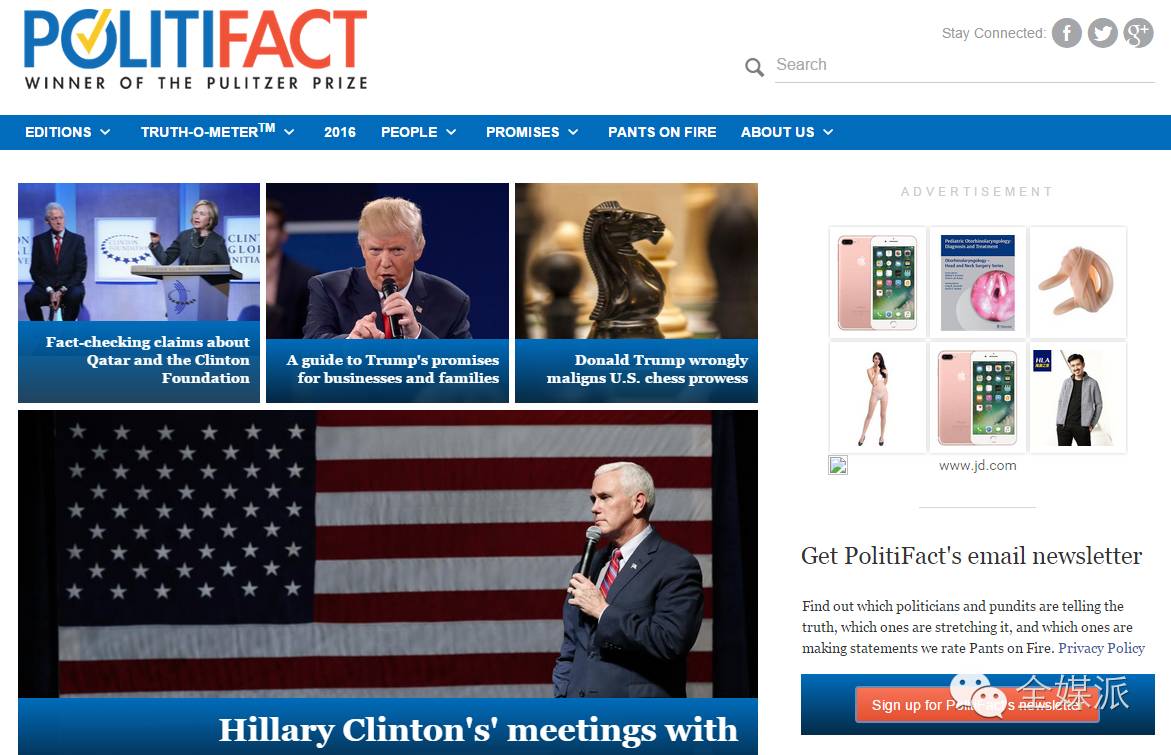The width and height of the screenshot is (1171, 755).
Task: Open the medical book ad thumbnail
Action: (977, 283)
